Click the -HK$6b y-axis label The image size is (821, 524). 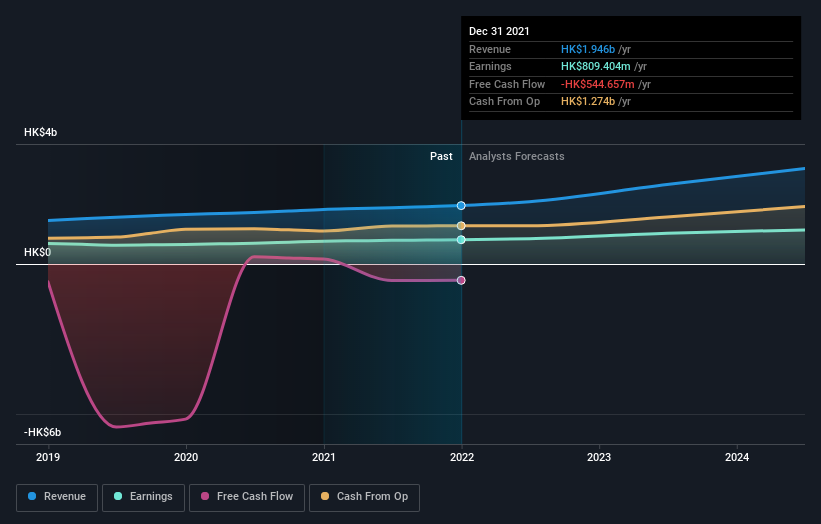click(x=42, y=432)
